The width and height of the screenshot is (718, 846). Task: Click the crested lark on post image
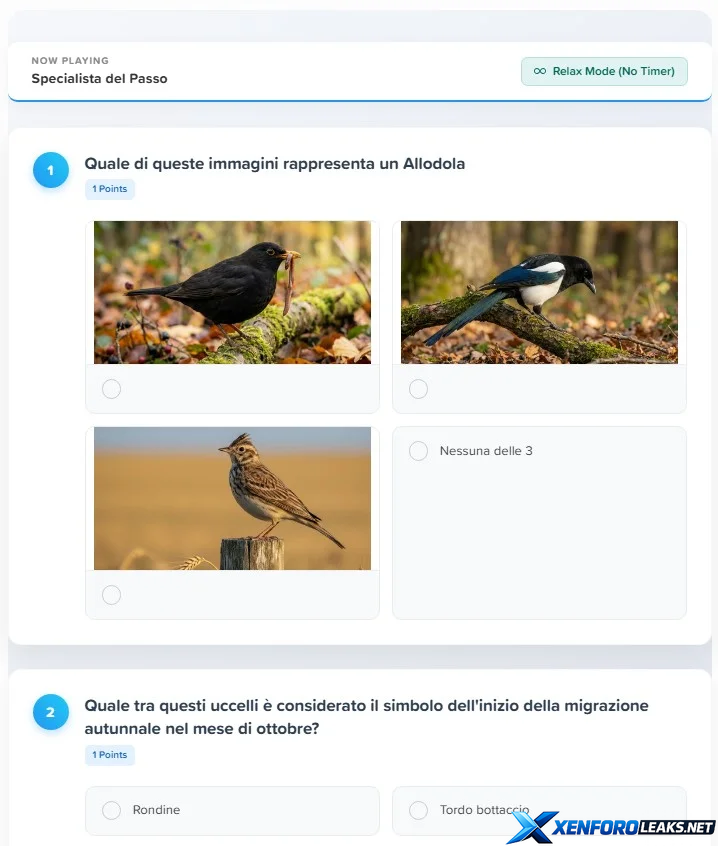pos(233,499)
